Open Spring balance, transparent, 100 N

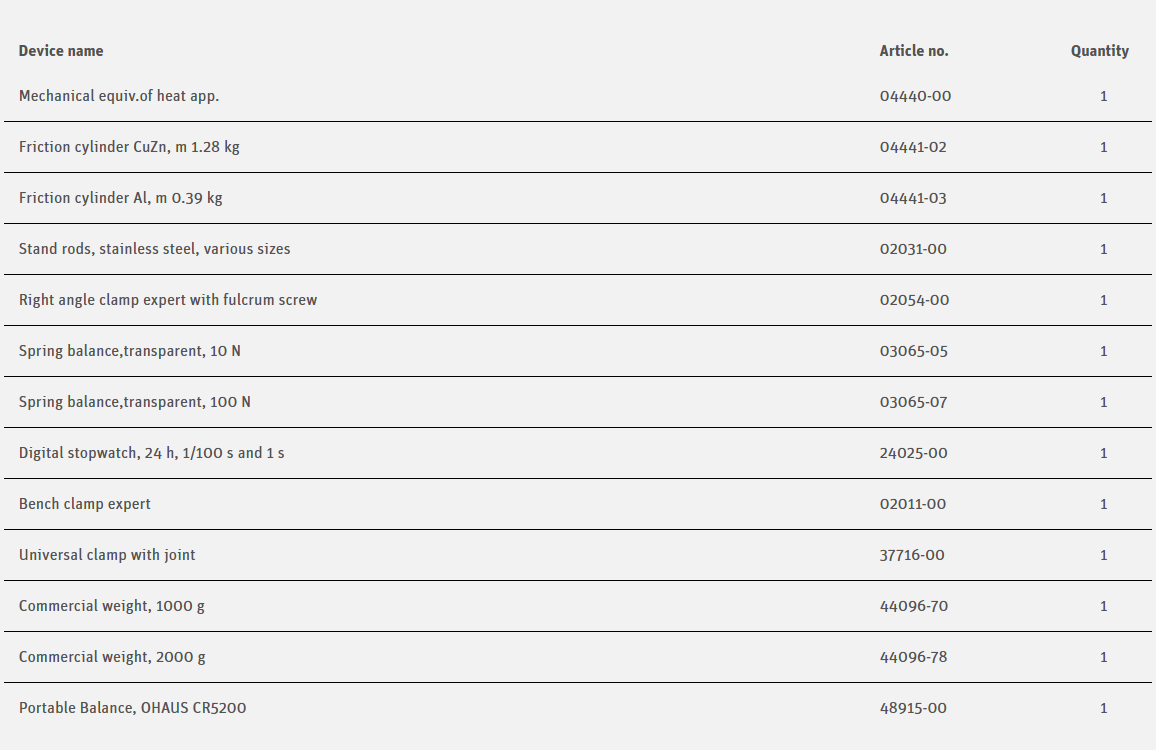point(135,403)
